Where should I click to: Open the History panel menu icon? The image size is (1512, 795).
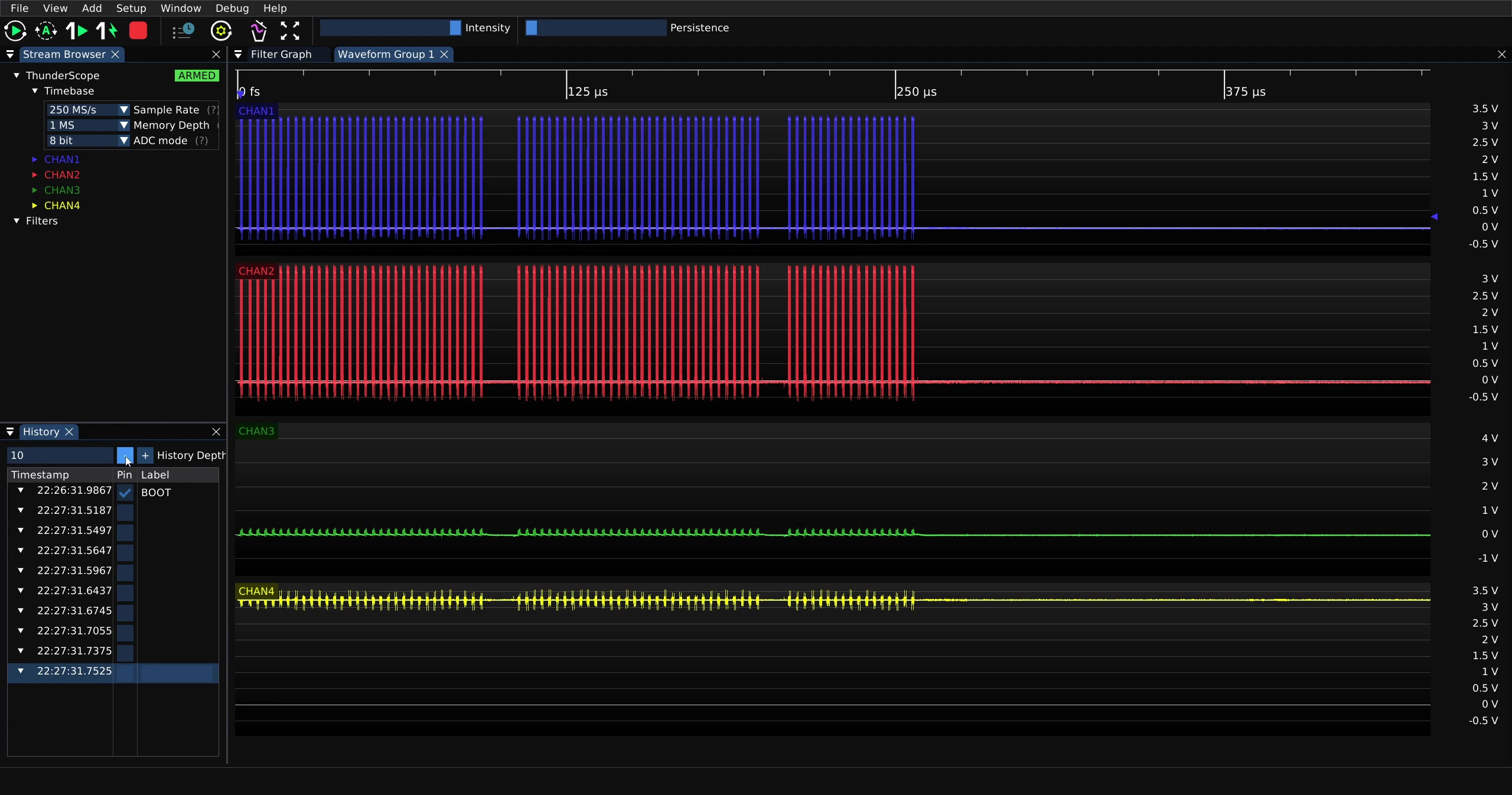[10, 432]
